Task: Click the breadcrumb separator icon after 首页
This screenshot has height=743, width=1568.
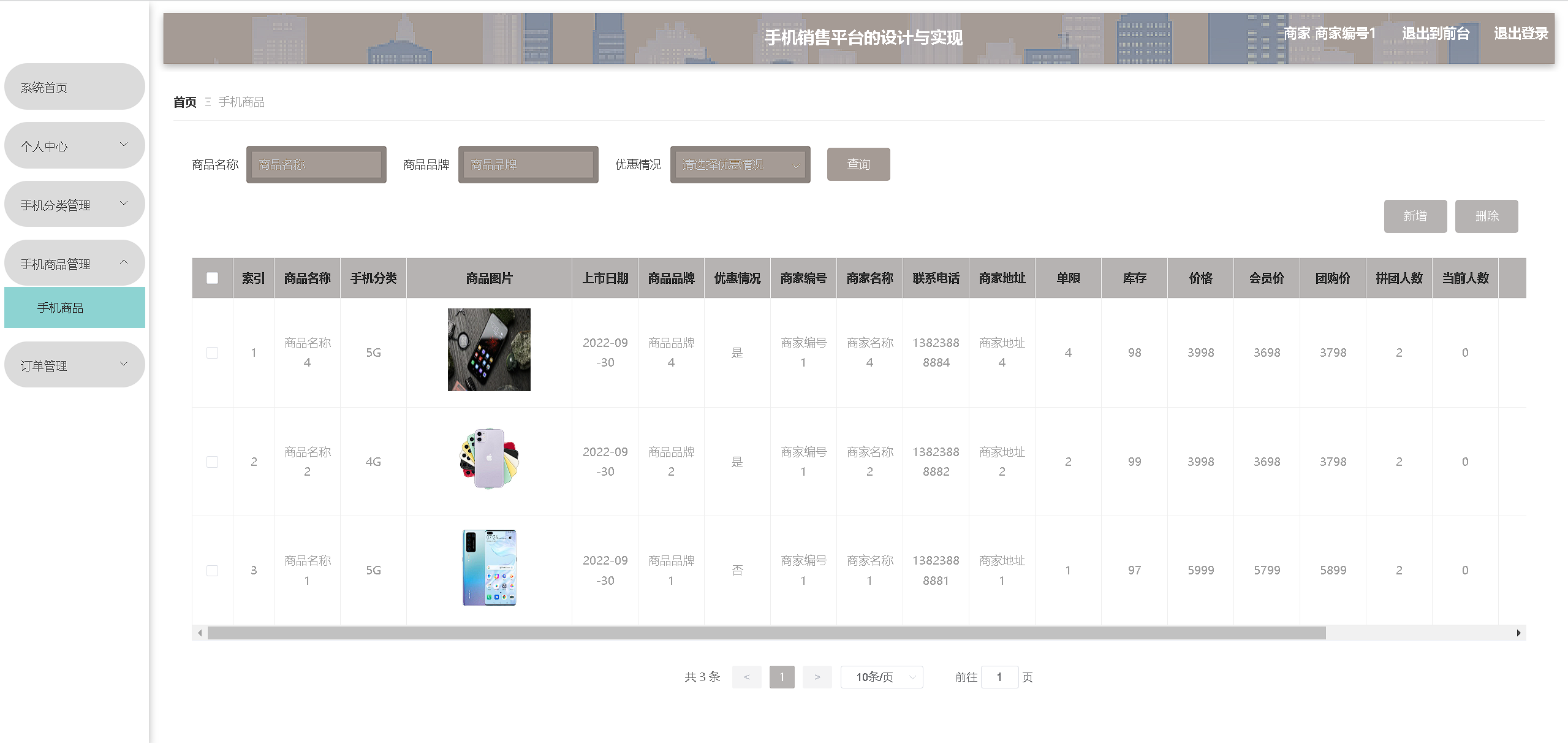Action: pyautogui.click(x=208, y=102)
